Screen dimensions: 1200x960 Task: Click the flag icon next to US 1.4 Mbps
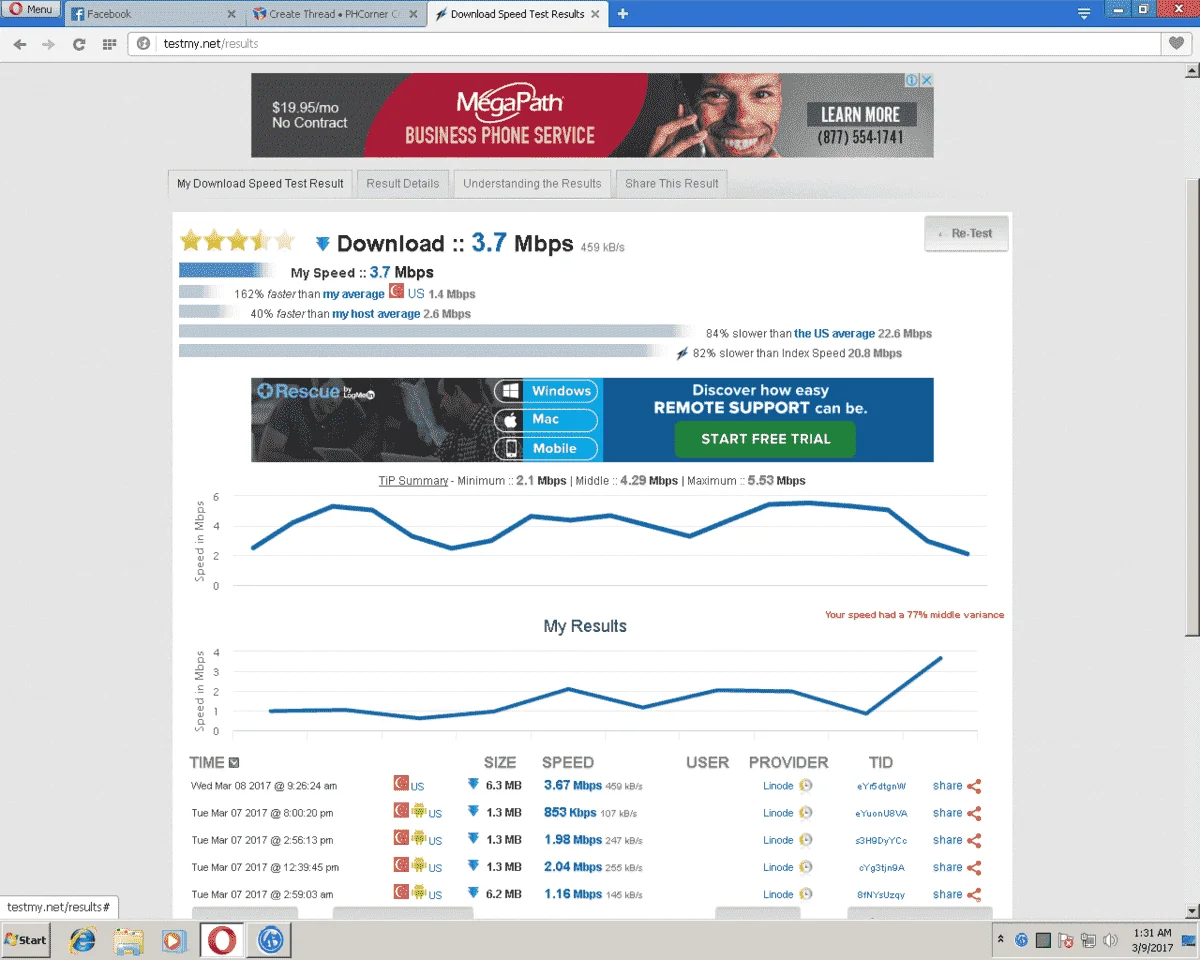point(396,292)
